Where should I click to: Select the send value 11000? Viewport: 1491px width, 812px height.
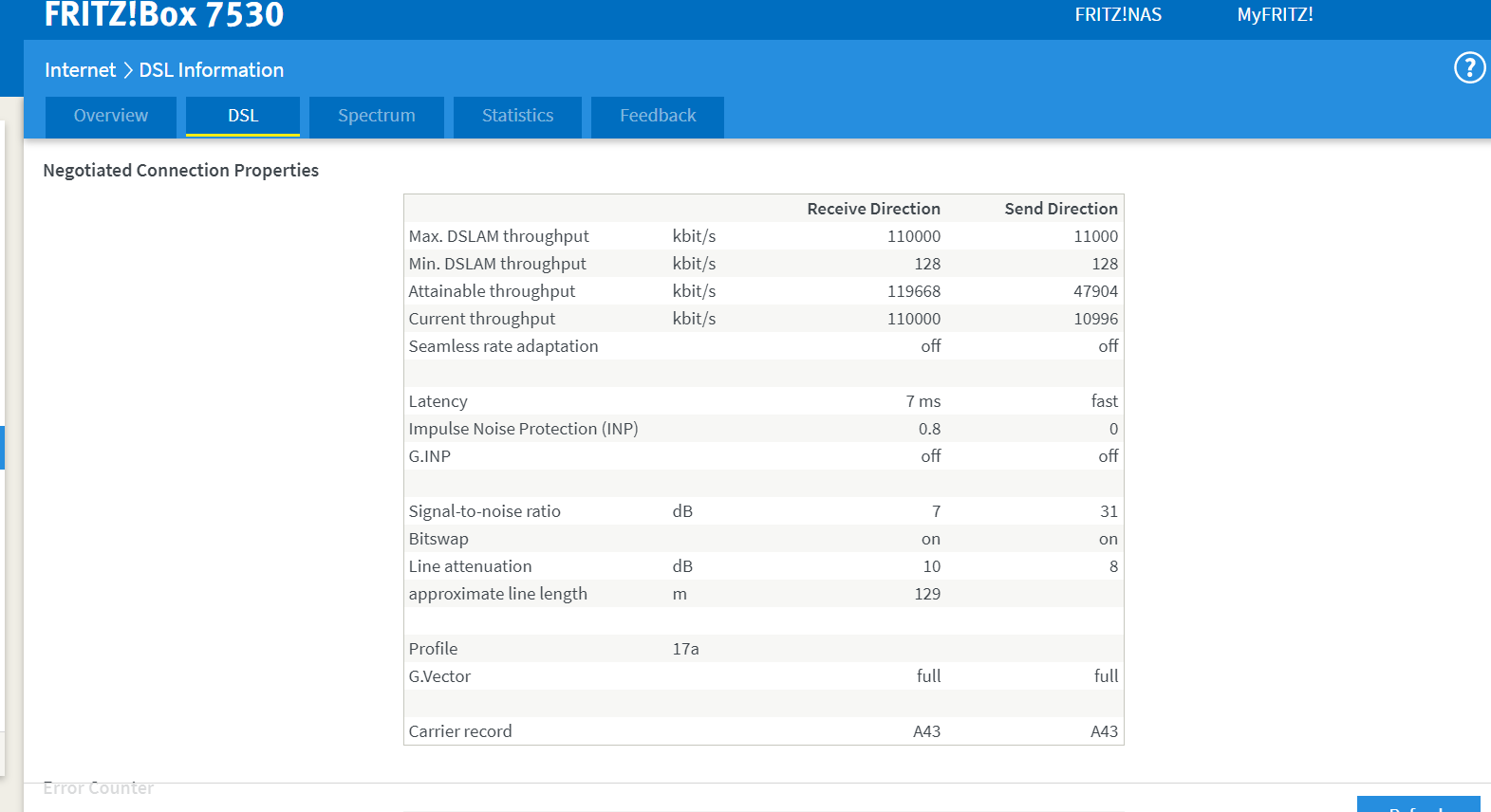pyautogui.click(x=1095, y=236)
